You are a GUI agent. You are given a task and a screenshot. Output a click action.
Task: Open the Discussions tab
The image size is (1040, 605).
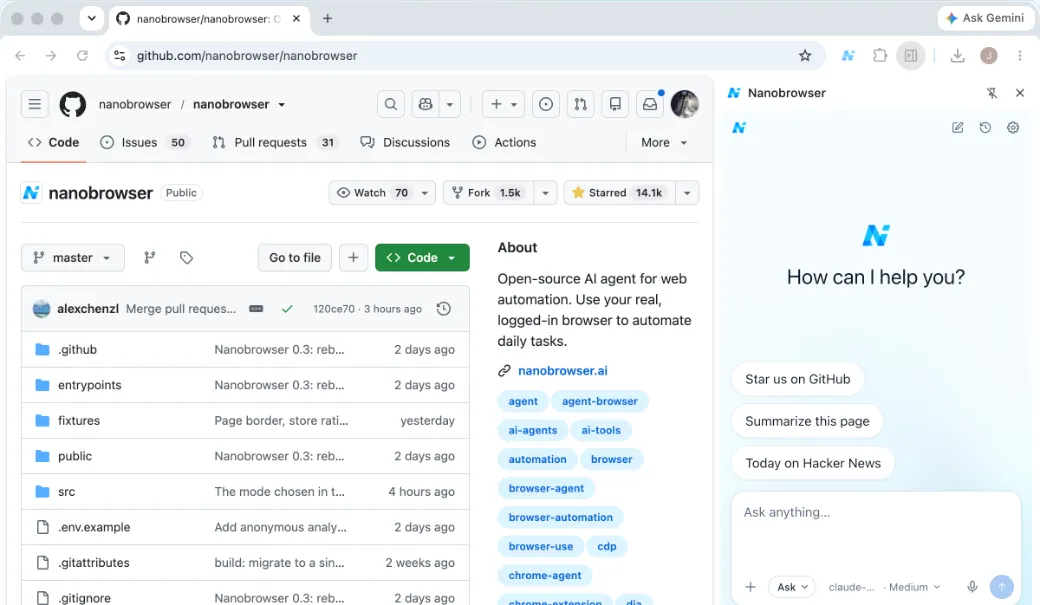[x=405, y=142]
